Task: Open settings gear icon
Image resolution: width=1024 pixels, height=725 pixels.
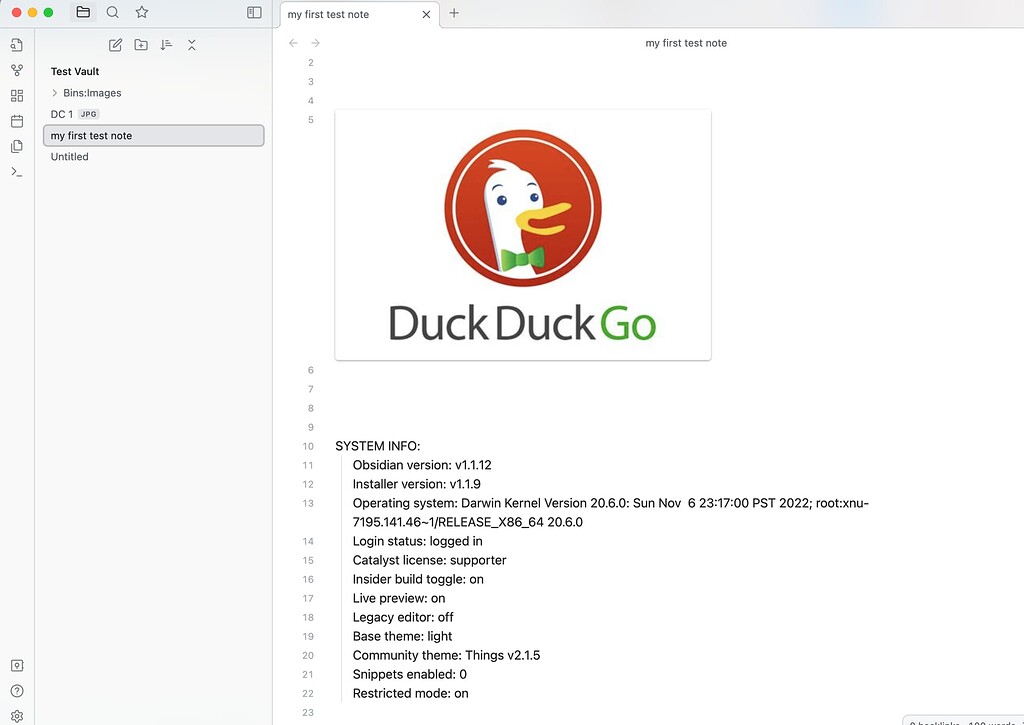Action: click(x=17, y=717)
